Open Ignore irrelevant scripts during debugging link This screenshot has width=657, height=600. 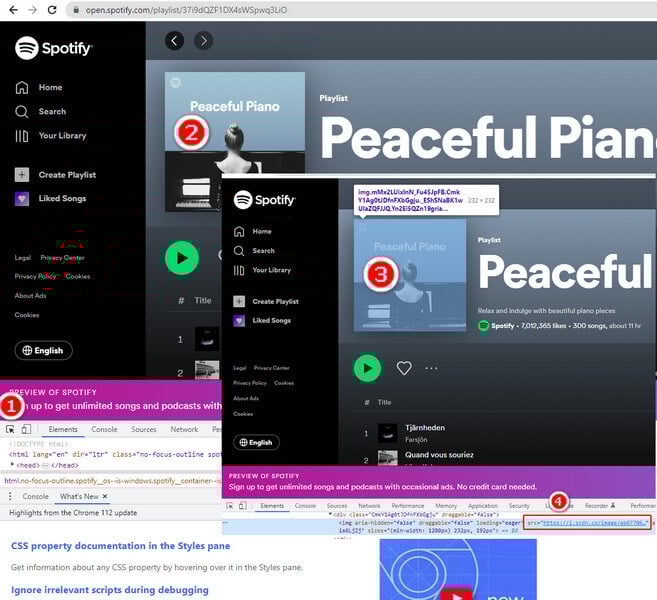(109, 590)
